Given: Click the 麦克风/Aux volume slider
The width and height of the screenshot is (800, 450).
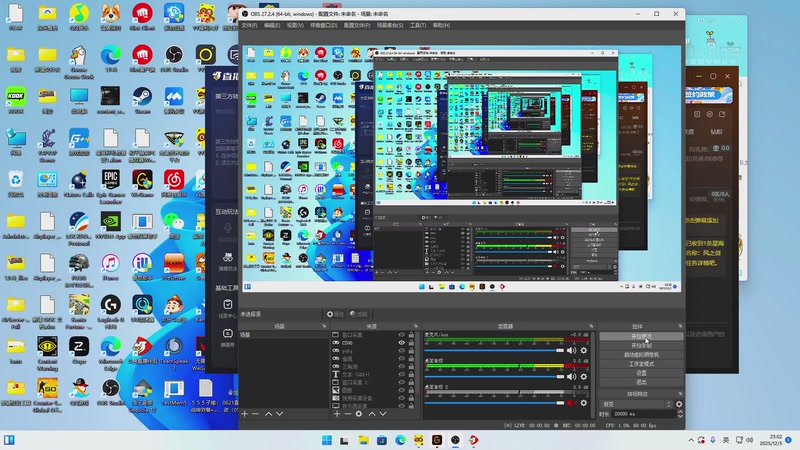Looking at the screenshot, I should [494, 351].
